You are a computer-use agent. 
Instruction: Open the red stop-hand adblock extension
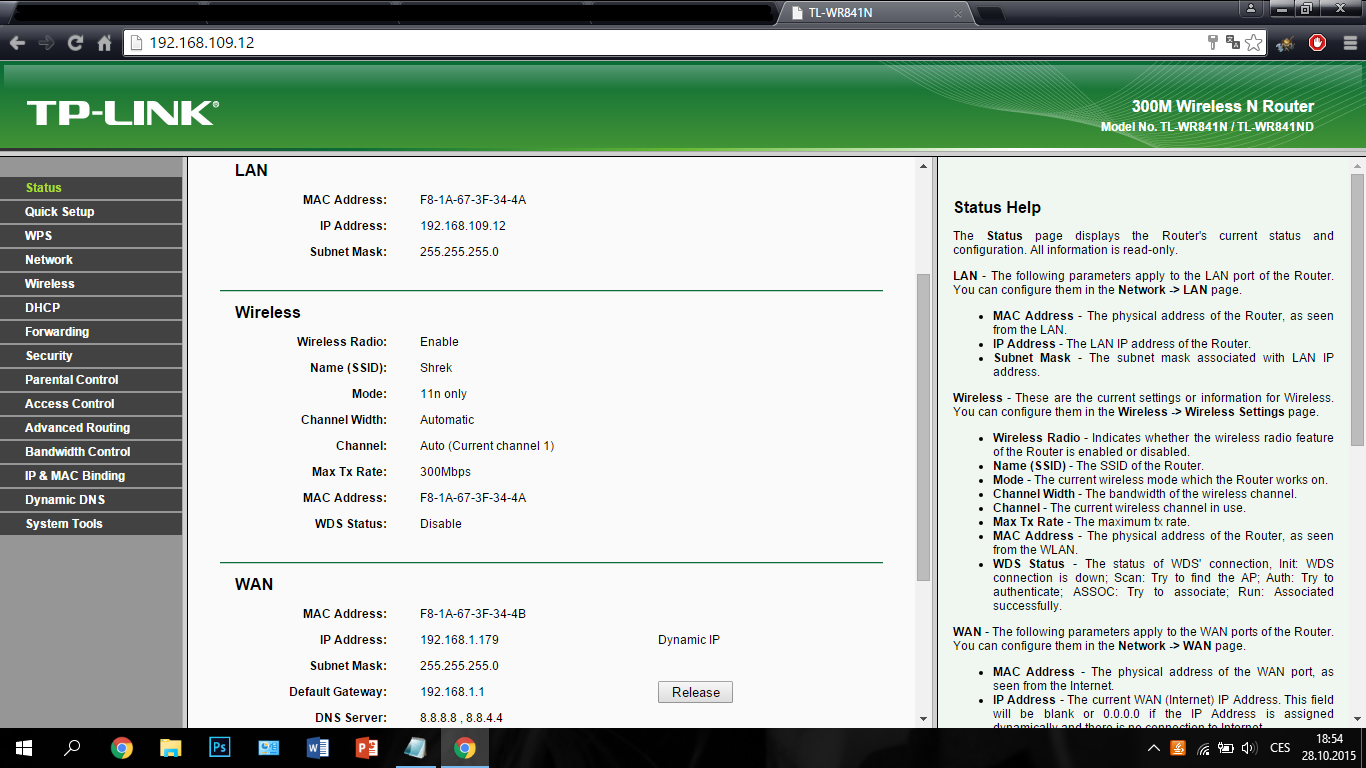(1318, 43)
